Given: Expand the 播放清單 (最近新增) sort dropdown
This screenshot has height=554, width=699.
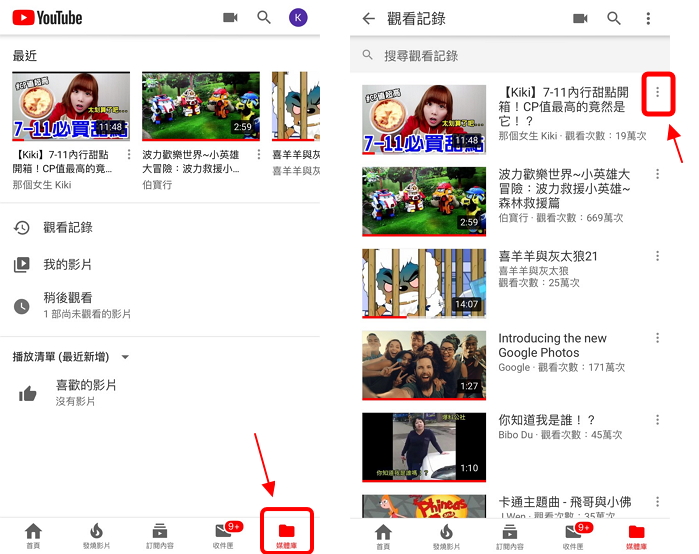Looking at the screenshot, I should coord(71,357).
